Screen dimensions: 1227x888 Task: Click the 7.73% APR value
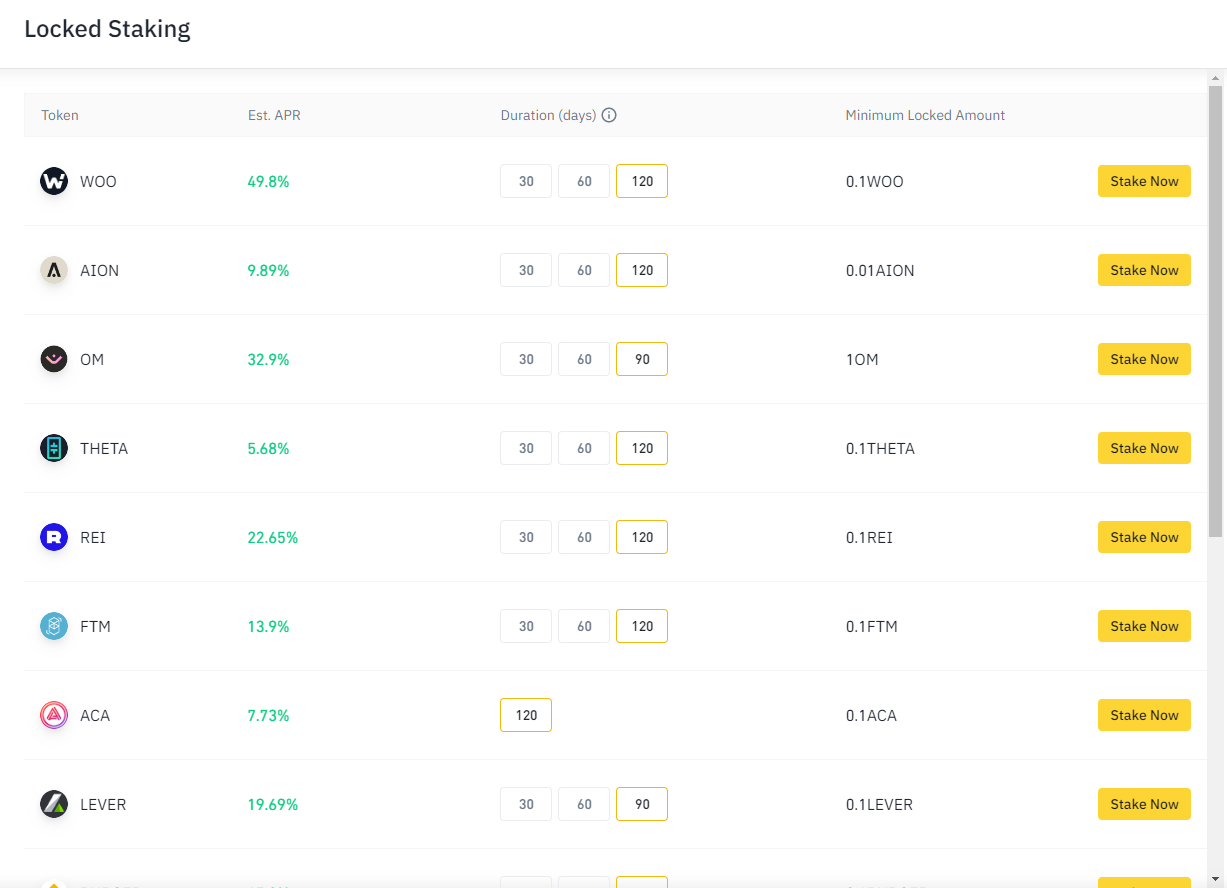268,715
